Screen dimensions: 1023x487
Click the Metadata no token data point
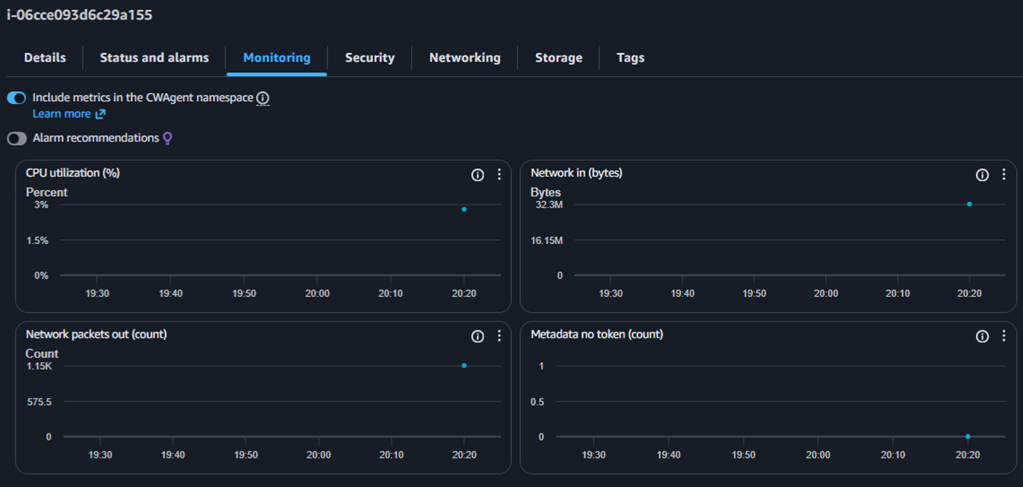968,437
